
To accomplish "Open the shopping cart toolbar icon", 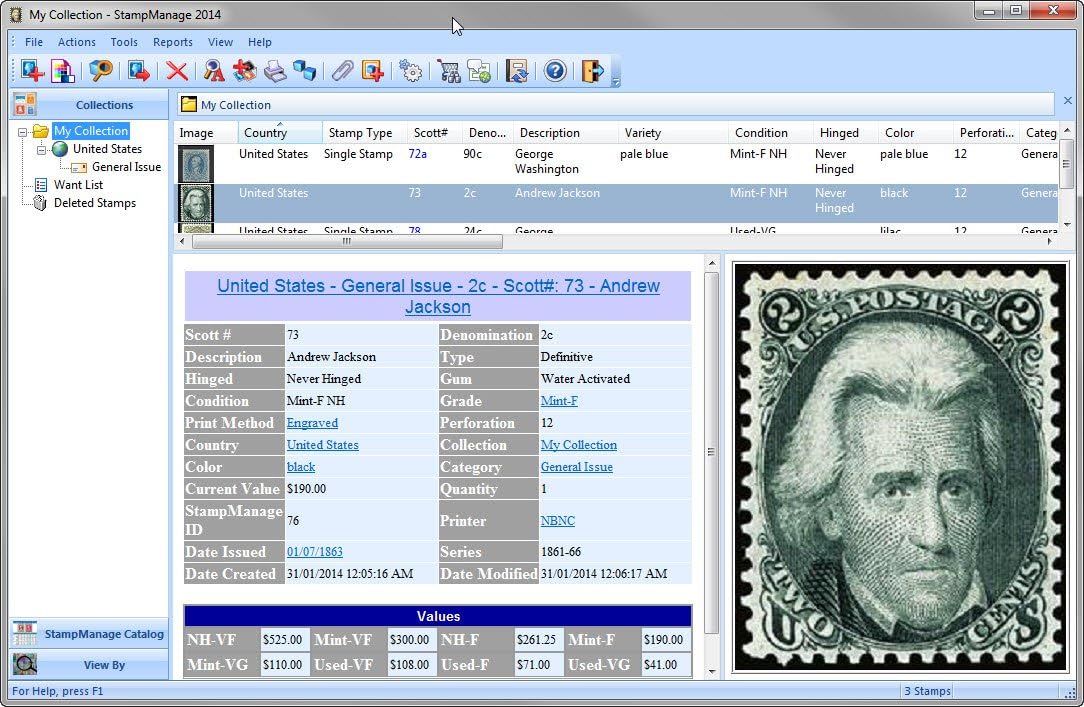I will (x=448, y=71).
